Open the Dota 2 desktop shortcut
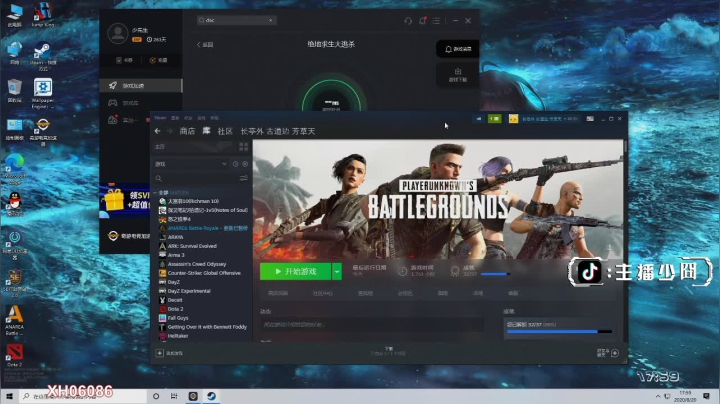This screenshot has height=404, width=720. 14,355
